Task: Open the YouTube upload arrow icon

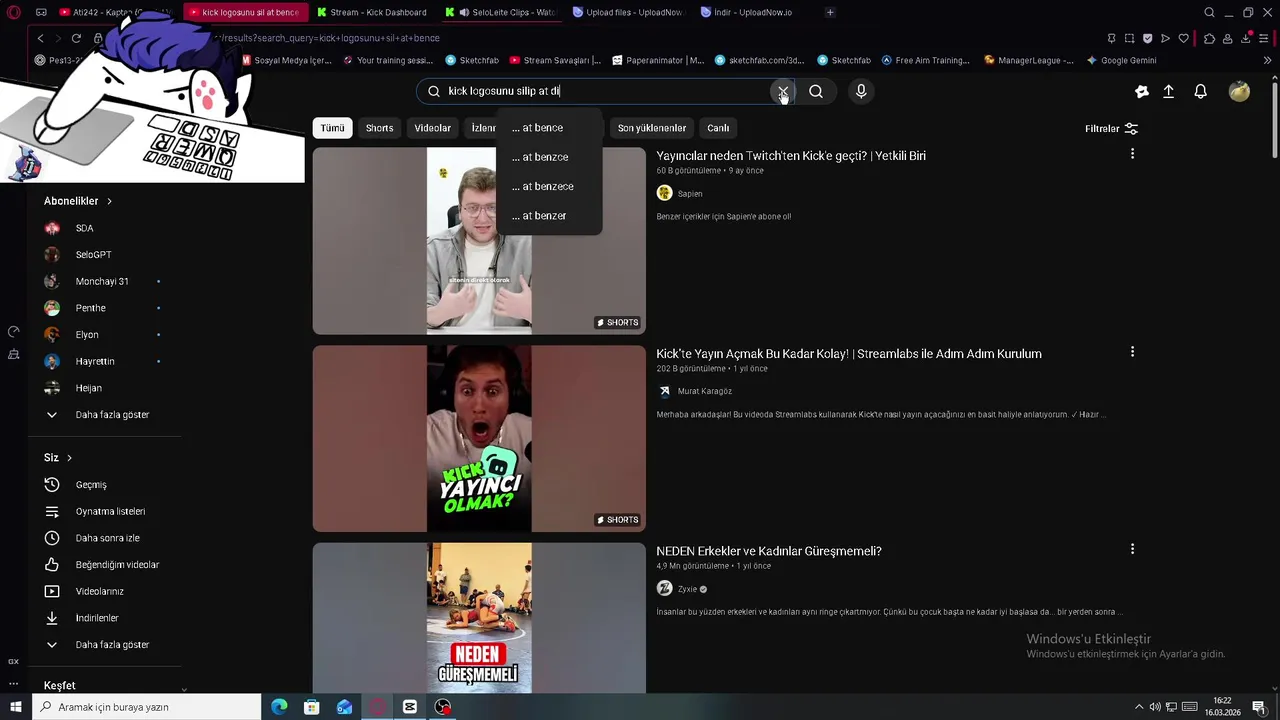Action: 1168,91
